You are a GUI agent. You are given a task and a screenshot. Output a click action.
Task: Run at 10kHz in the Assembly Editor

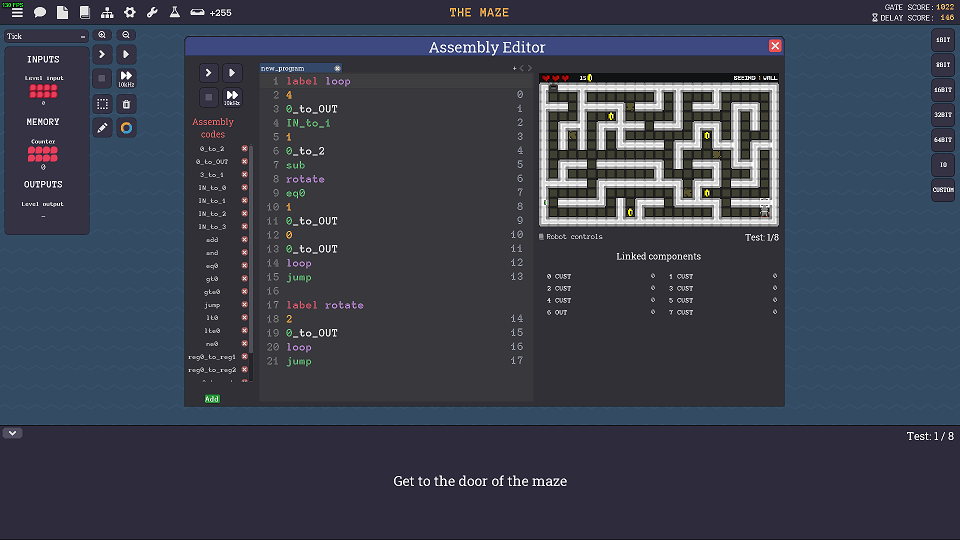[x=231, y=97]
